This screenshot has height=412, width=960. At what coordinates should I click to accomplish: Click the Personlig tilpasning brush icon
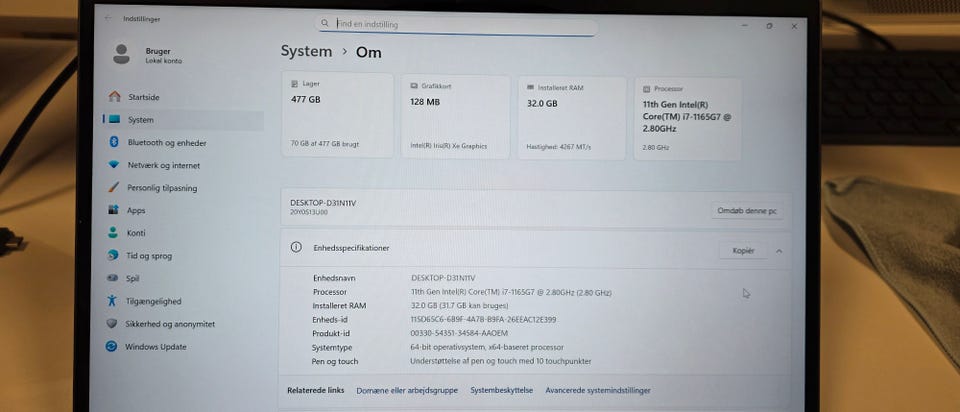tap(114, 187)
